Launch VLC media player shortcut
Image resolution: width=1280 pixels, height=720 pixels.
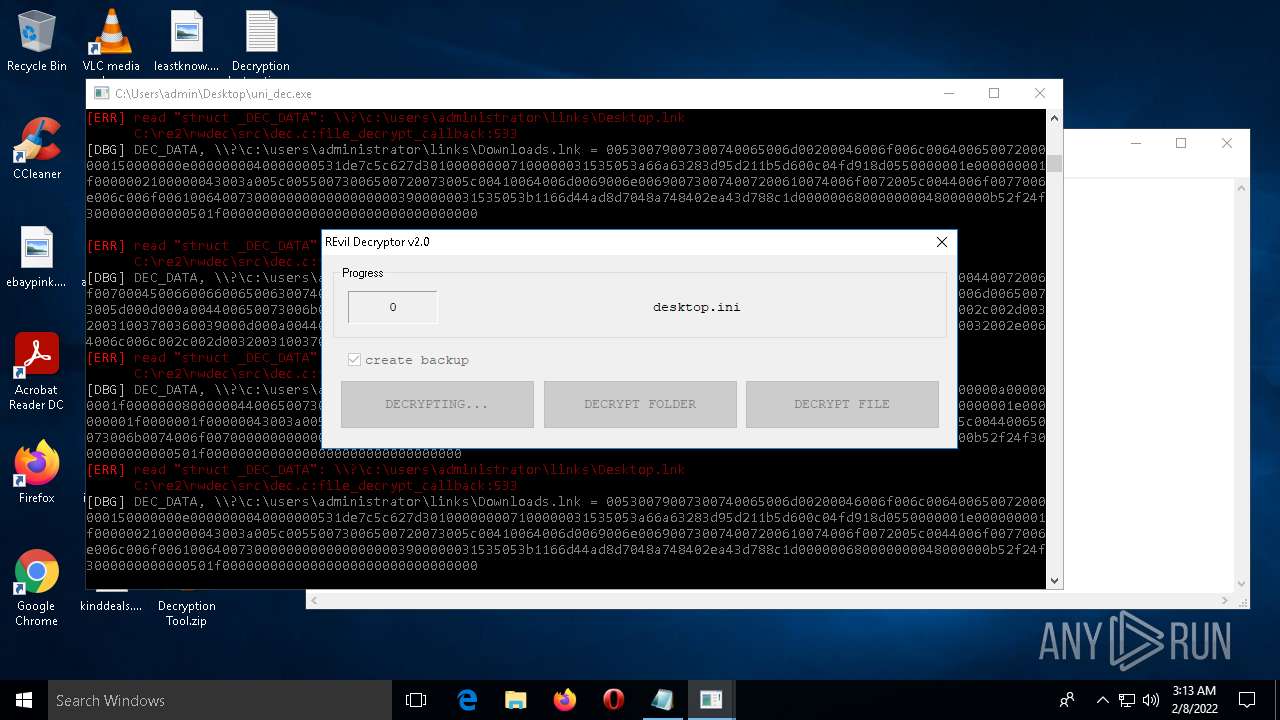[111, 40]
